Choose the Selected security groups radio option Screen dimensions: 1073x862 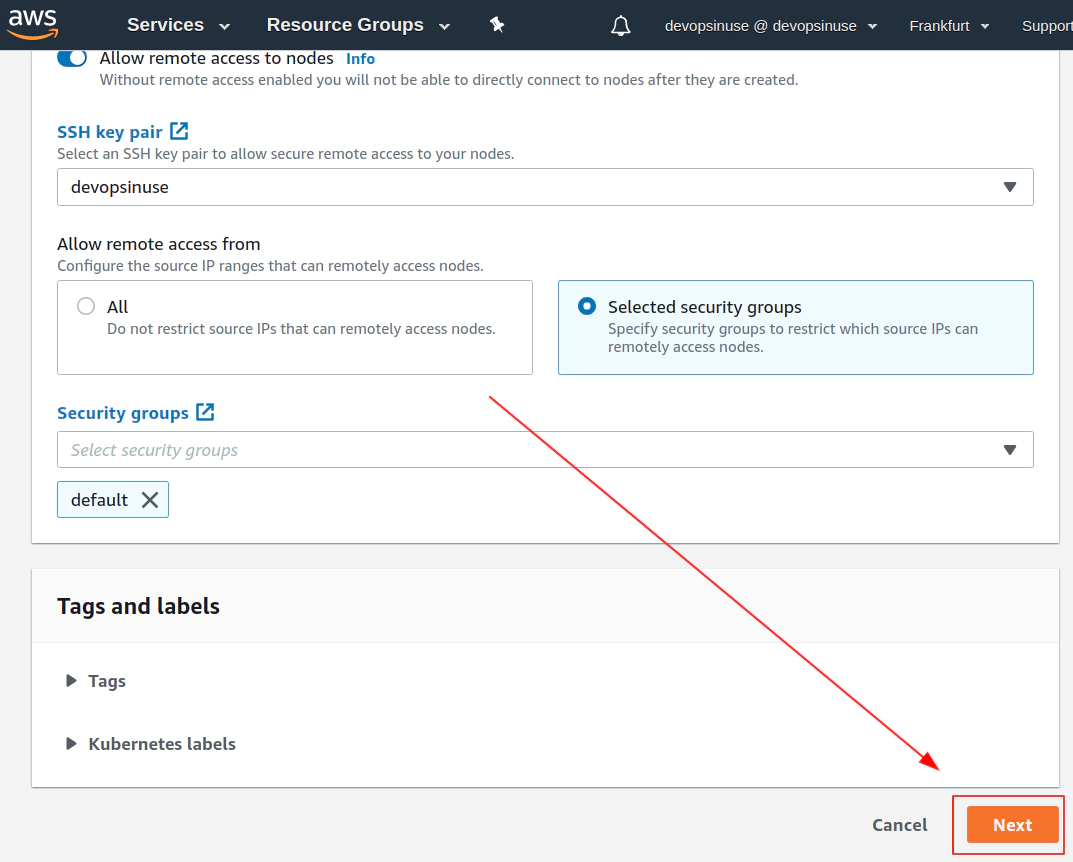click(x=587, y=306)
